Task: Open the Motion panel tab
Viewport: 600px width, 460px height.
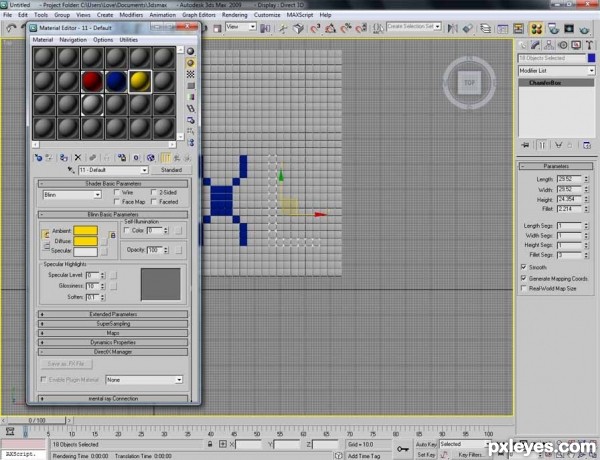Action: point(562,45)
